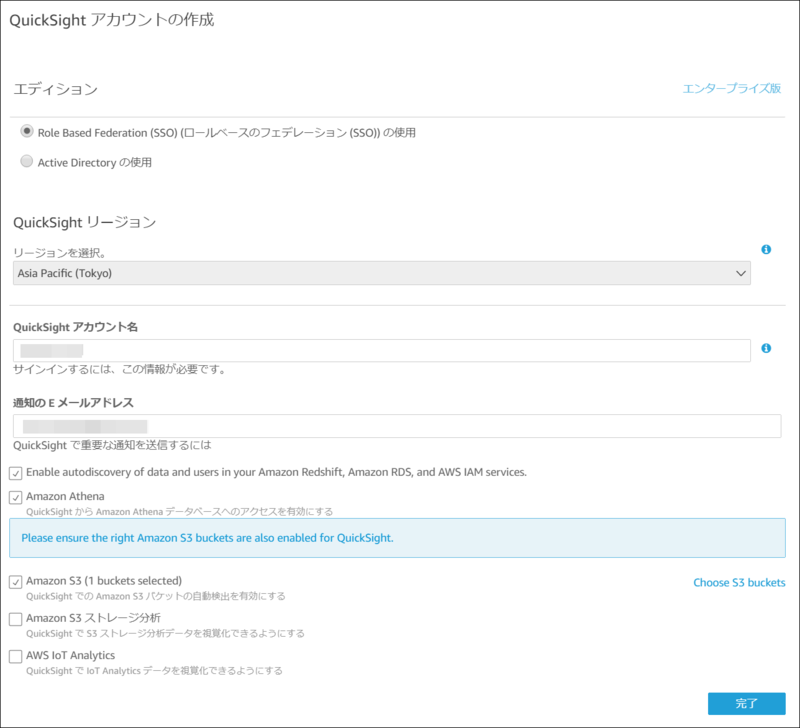
Task: Select Active Directory の使用 radio button
Action: (27, 161)
